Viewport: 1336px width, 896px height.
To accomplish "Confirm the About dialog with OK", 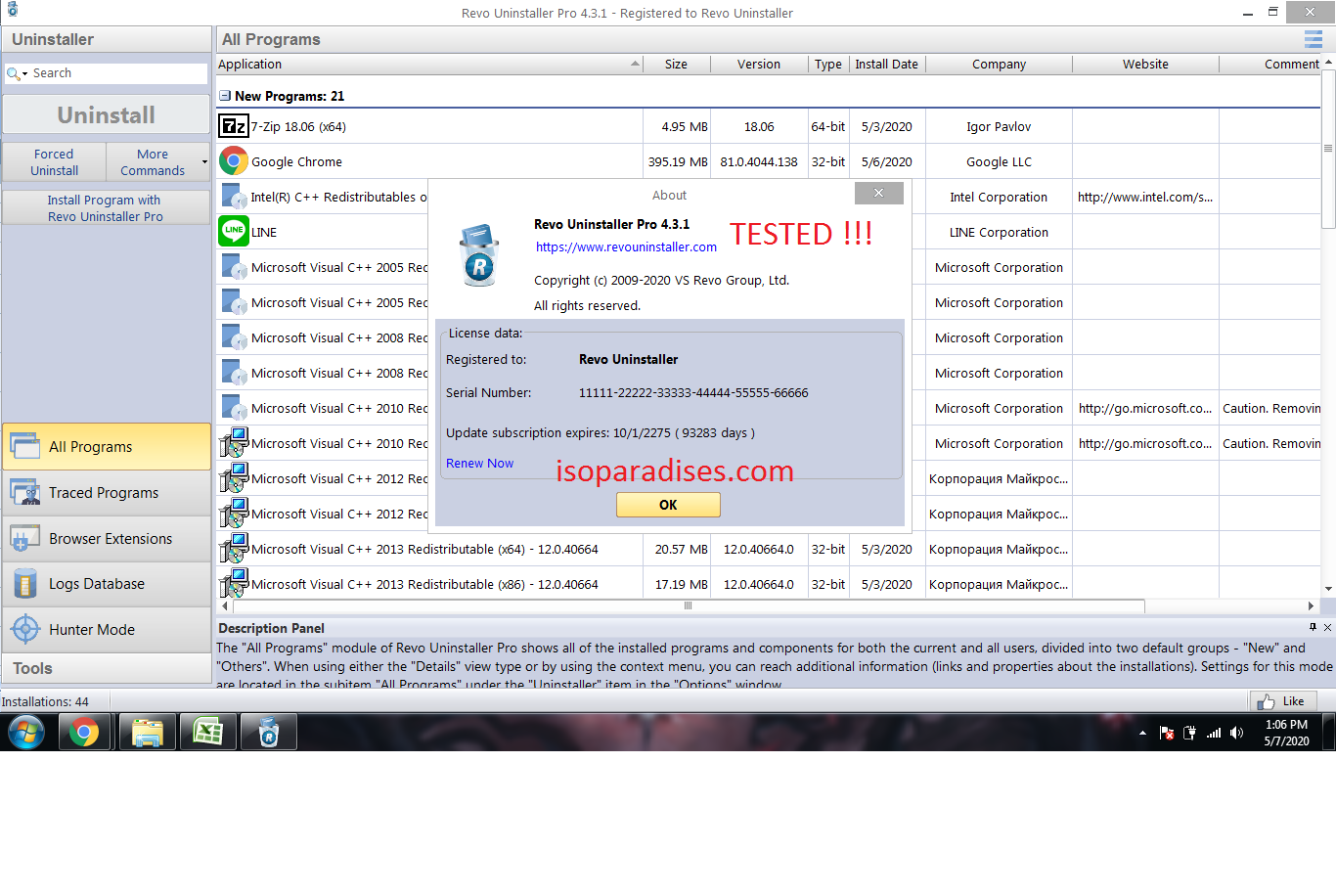I will (668, 505).
